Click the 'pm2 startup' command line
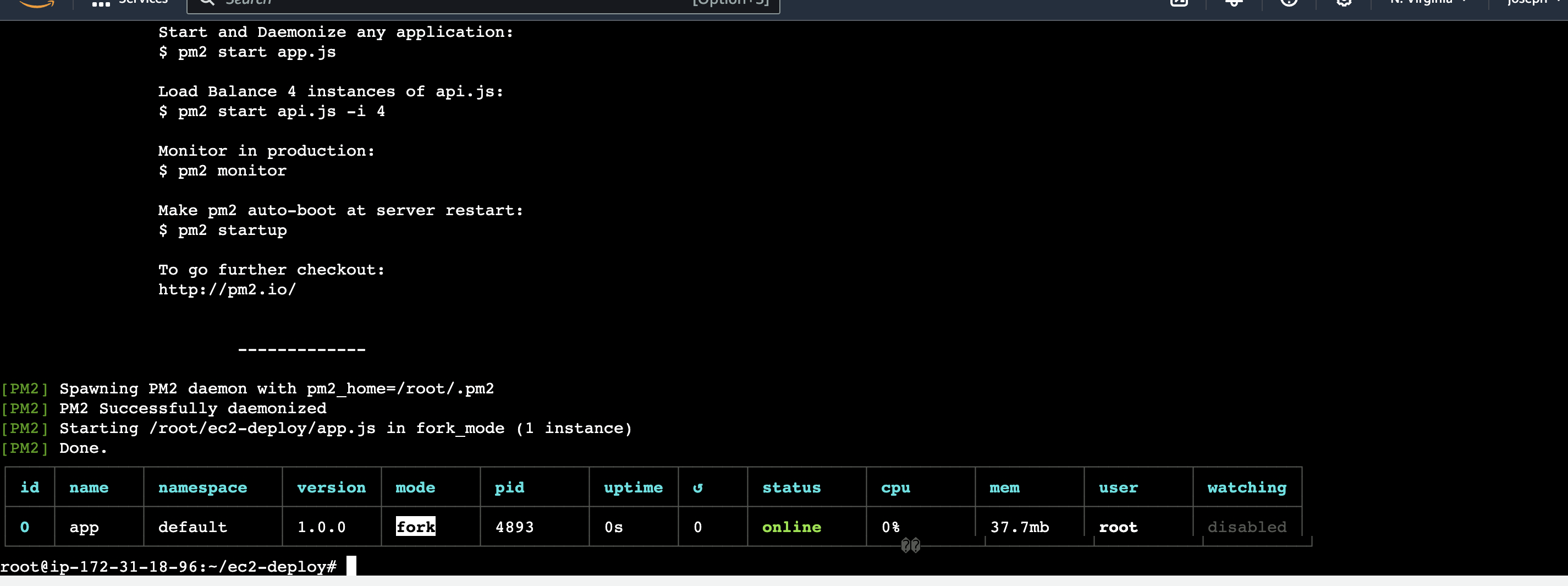1568x586 pixels. click(x=222, y=230)
